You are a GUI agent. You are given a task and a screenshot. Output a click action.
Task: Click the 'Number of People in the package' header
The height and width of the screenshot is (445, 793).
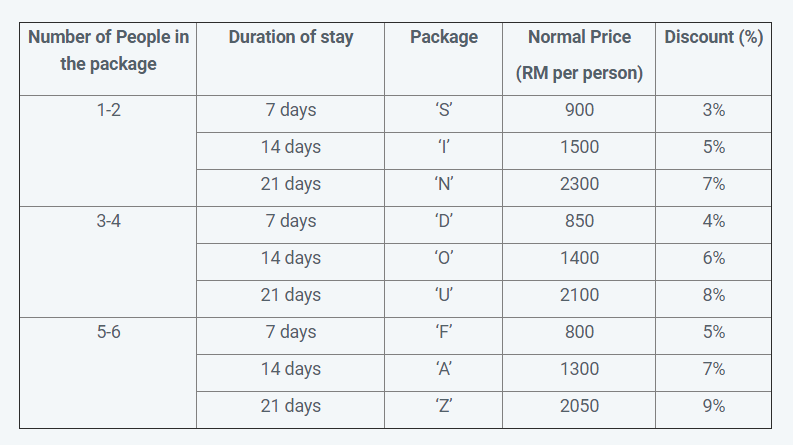(108, 50)
